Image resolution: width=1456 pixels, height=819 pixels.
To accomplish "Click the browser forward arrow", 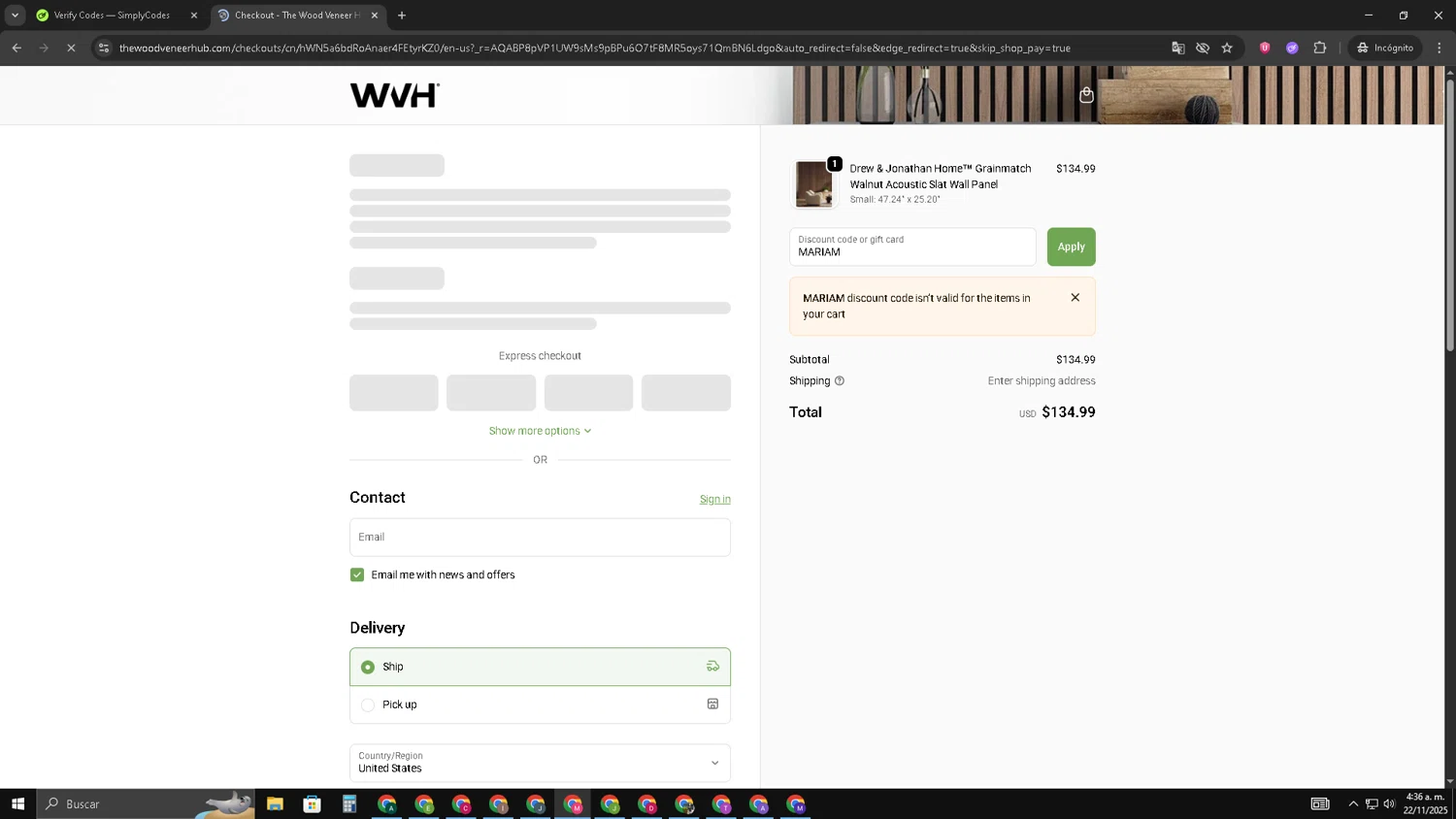I will 44,48.
